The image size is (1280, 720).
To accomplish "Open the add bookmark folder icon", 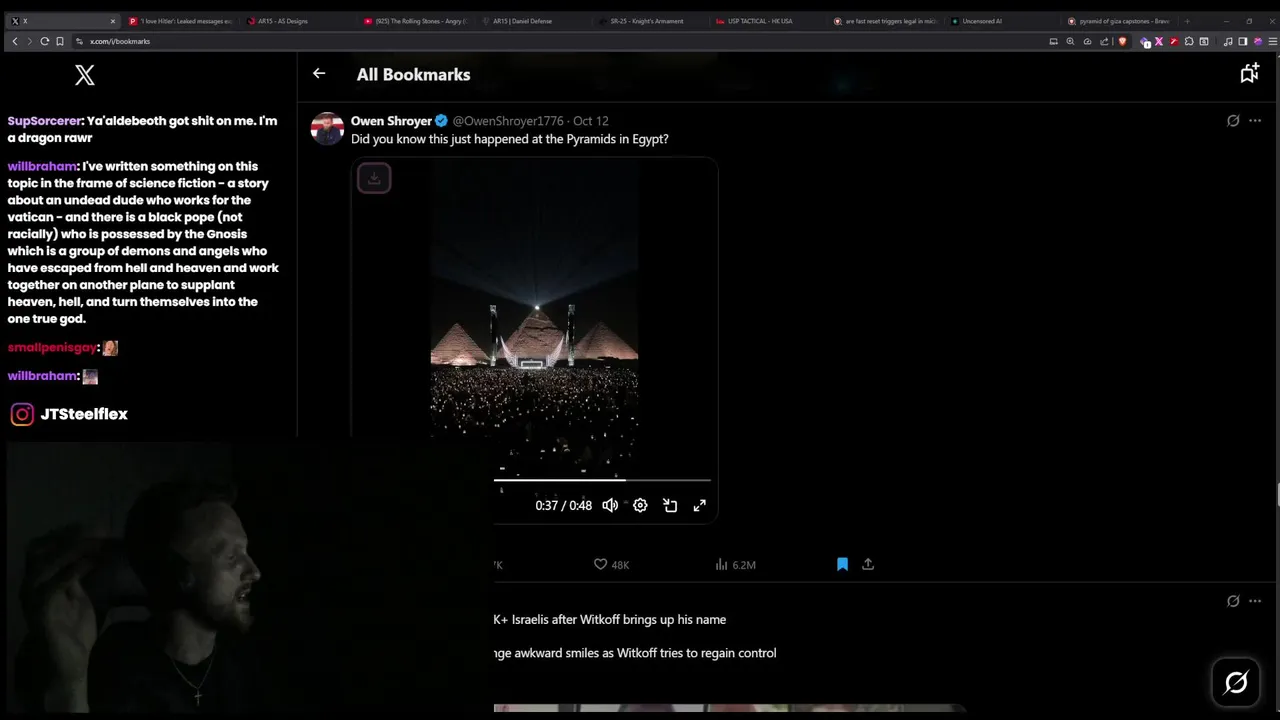I will coord(1249,73).
